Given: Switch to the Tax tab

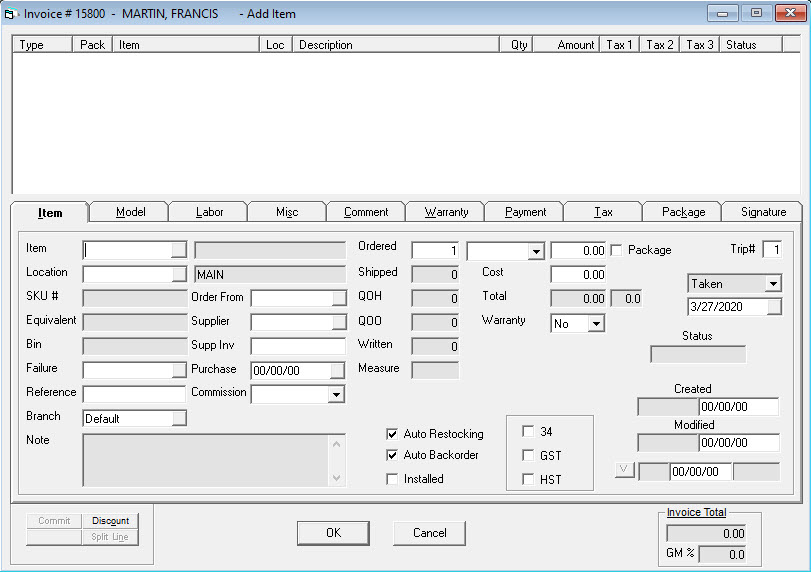Looking at the screenshot, I should (603, 212).
